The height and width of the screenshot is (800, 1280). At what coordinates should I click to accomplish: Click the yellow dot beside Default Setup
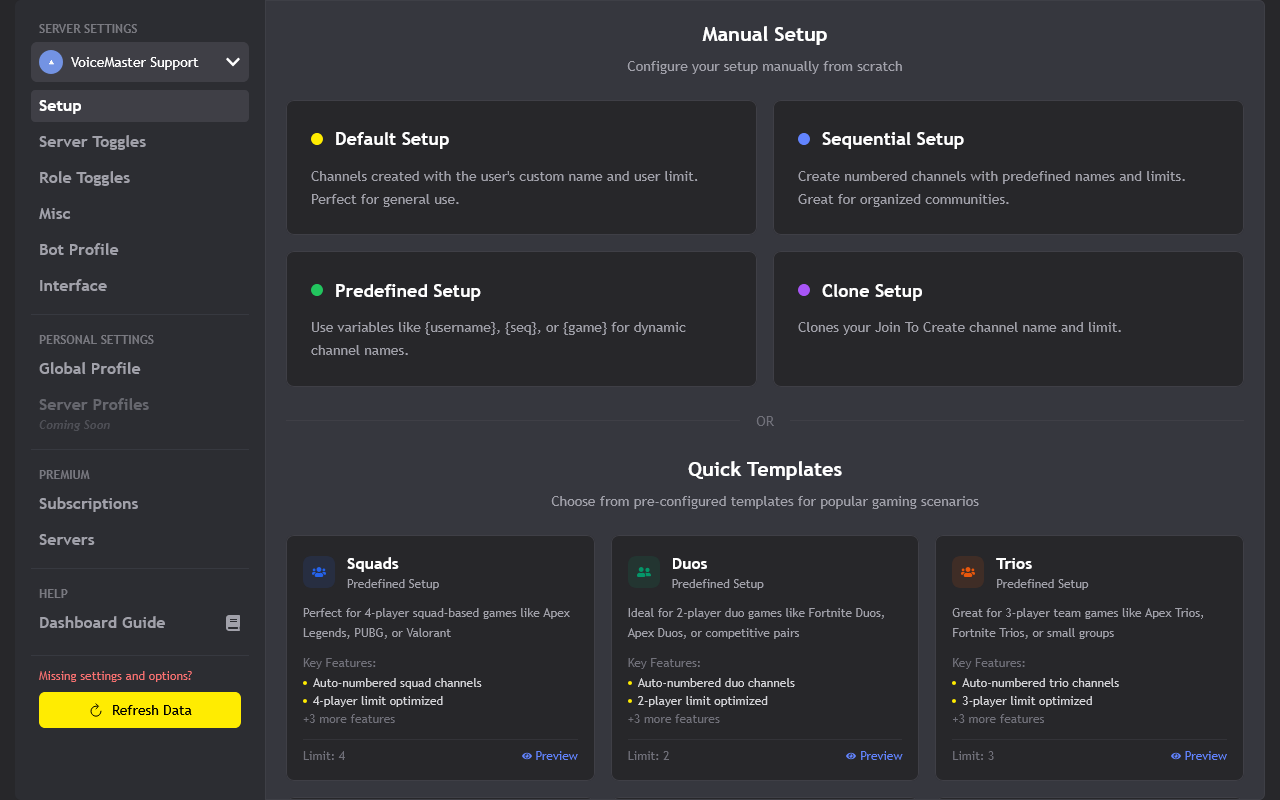pos(317,138)
